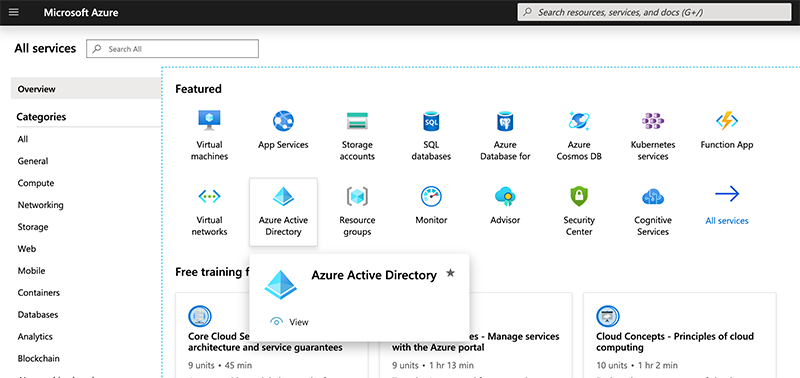Click Azure Active Directory popup title

coord(374,275)
